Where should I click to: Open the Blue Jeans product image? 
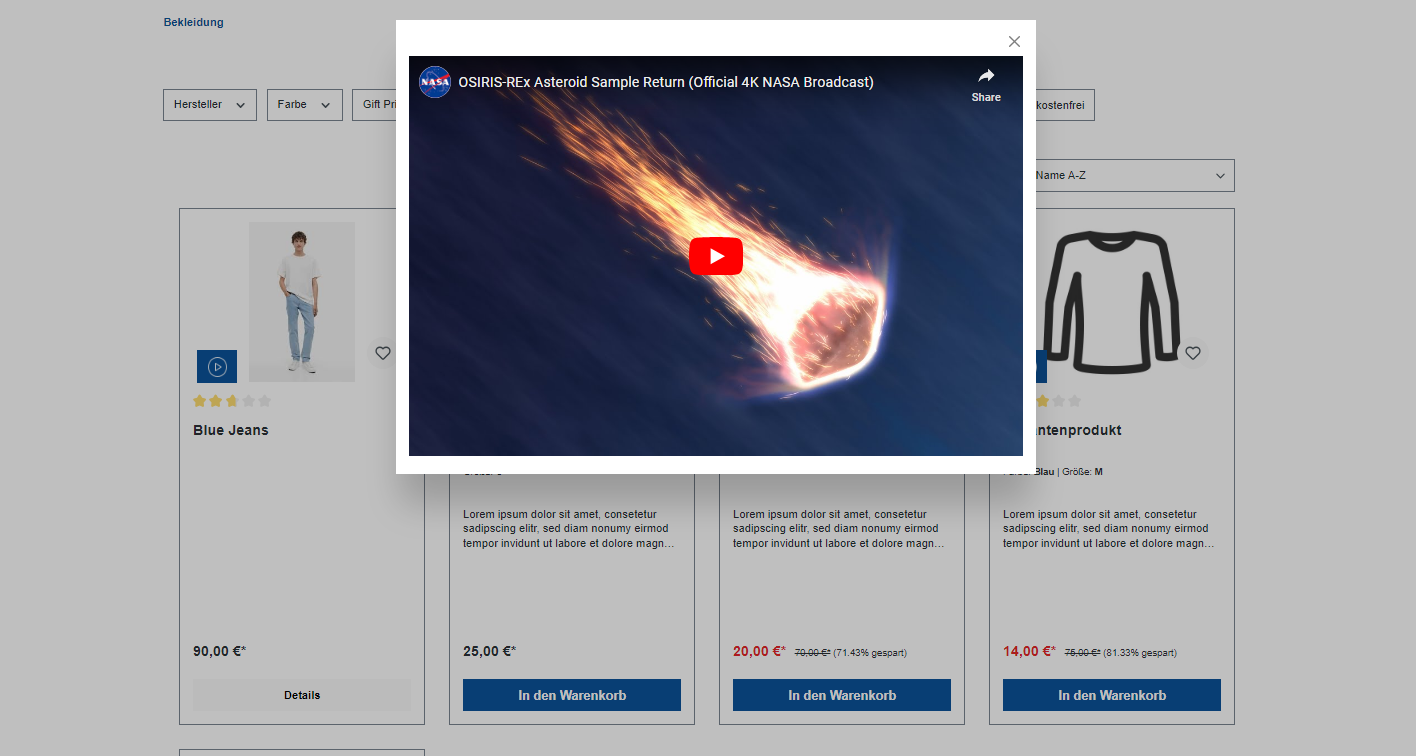pos(302,302)
